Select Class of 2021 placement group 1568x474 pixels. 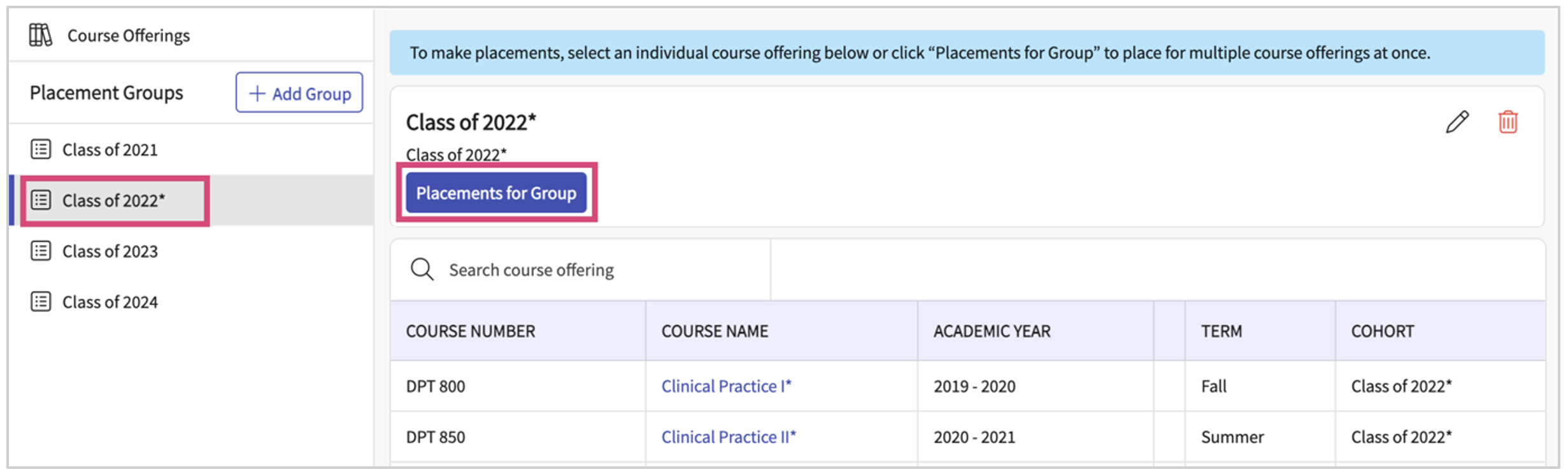(110, 150)
